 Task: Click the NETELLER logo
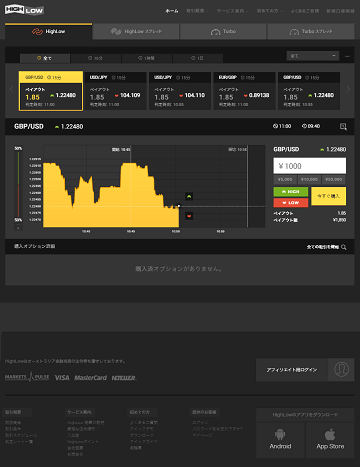click(124, 378)
